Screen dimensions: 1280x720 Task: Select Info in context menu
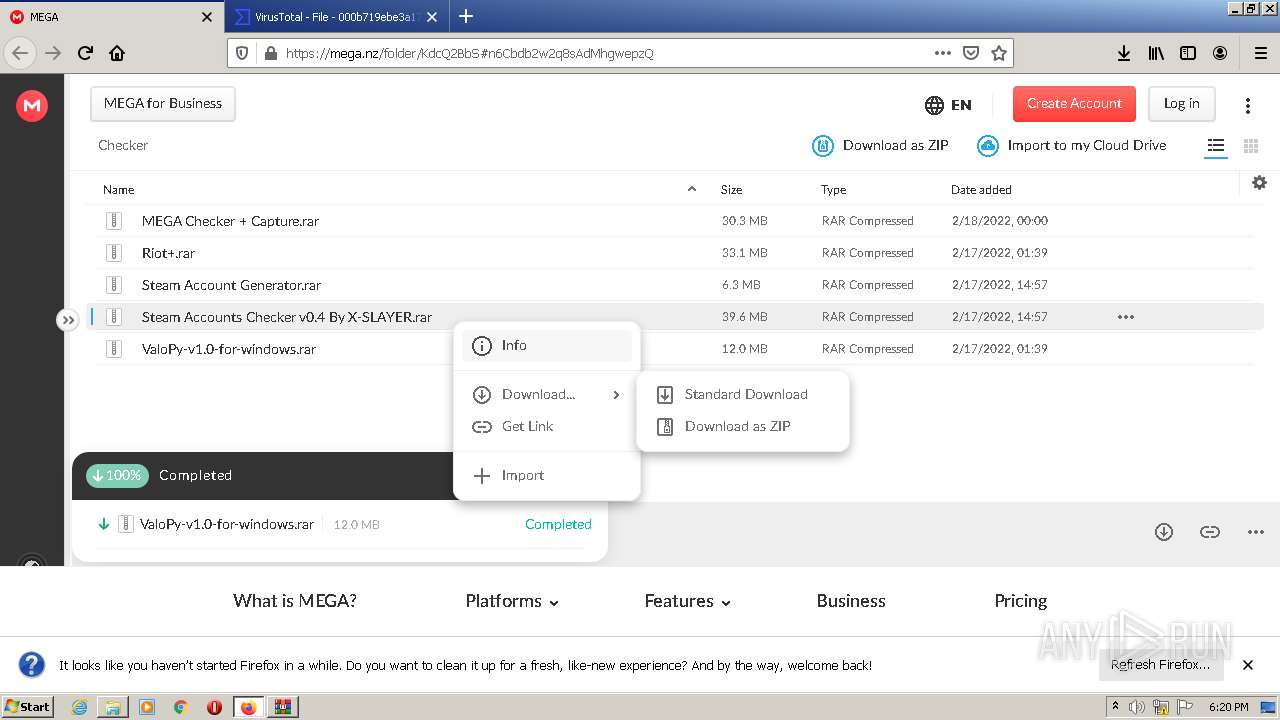(x=547, y=345)
